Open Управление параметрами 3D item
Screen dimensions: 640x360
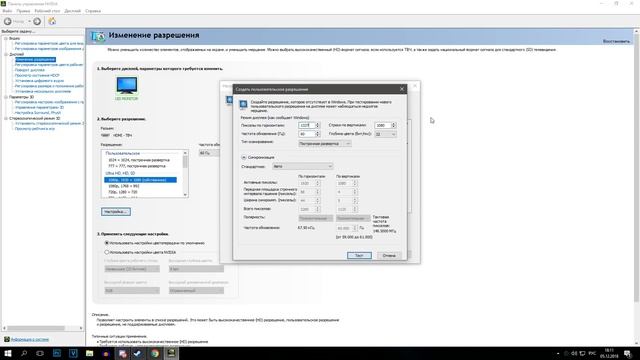click(39, 107)
